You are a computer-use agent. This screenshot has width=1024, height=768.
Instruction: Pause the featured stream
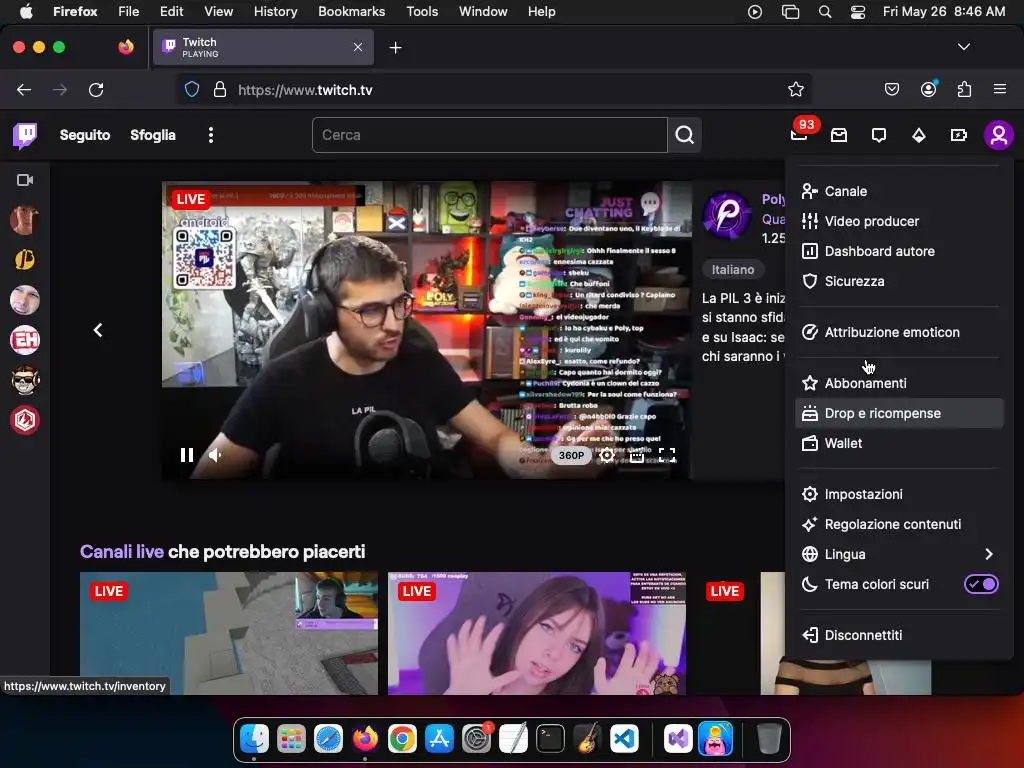[x=187, y=455]
